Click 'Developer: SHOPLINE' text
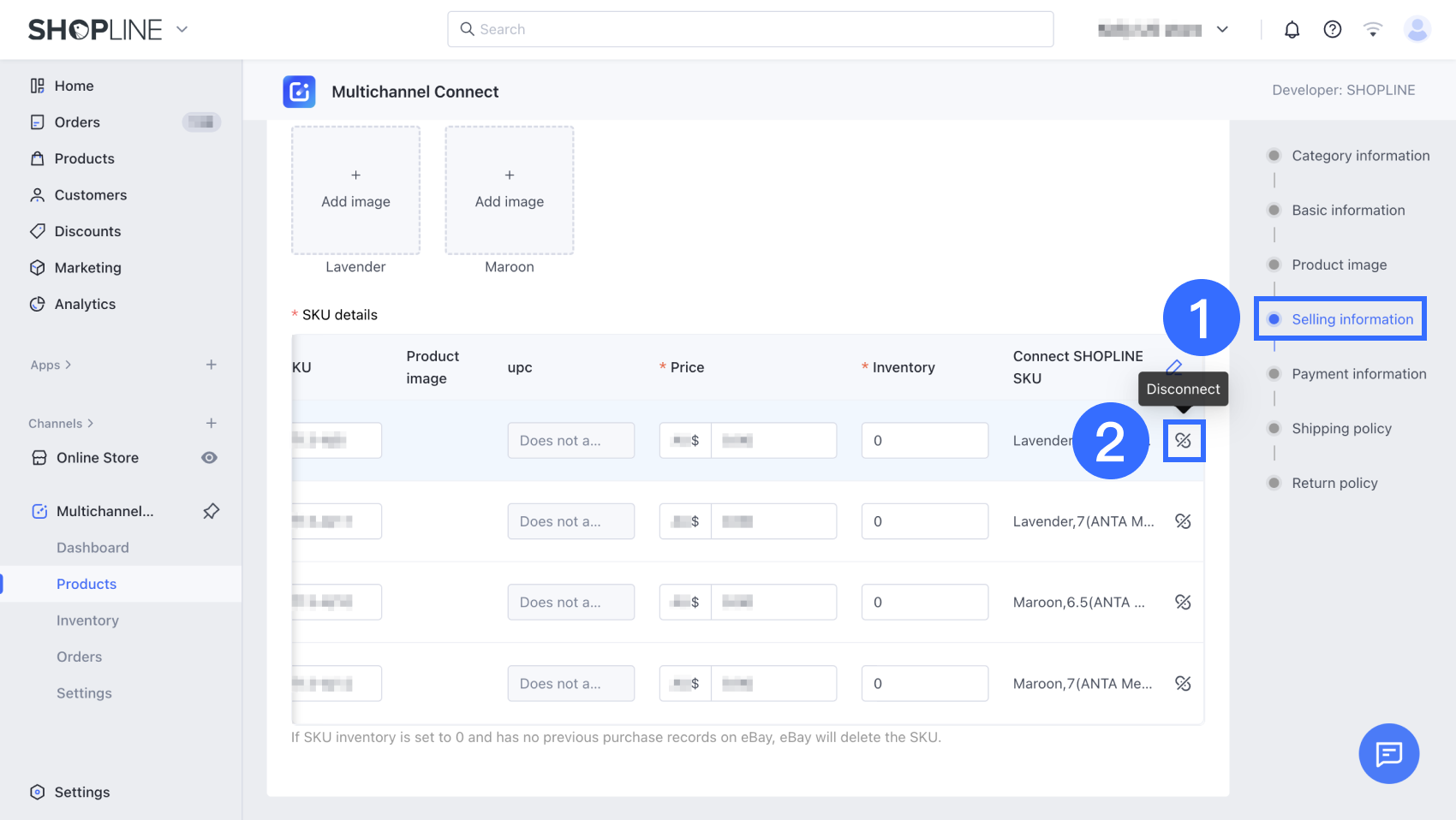 pos(1343,90)
